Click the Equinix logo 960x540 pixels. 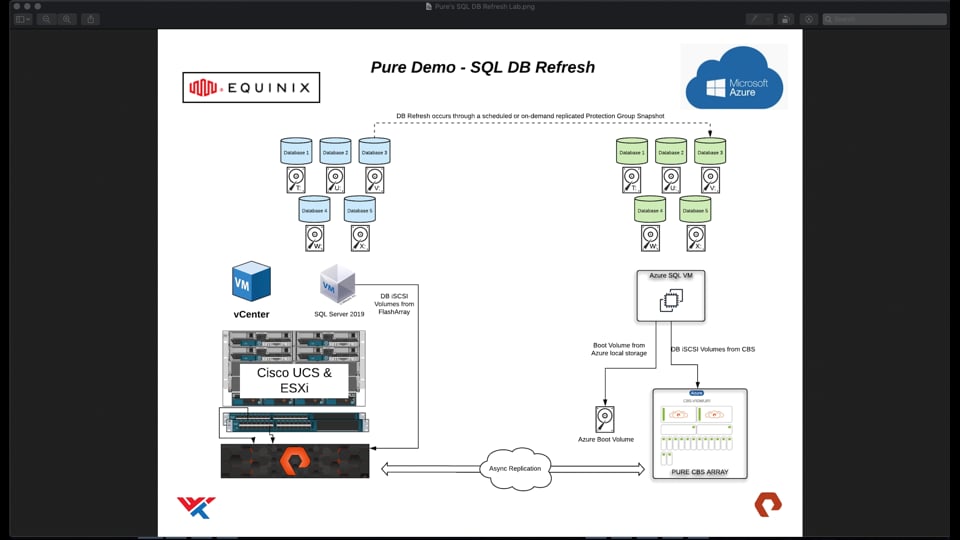[251, 88]
